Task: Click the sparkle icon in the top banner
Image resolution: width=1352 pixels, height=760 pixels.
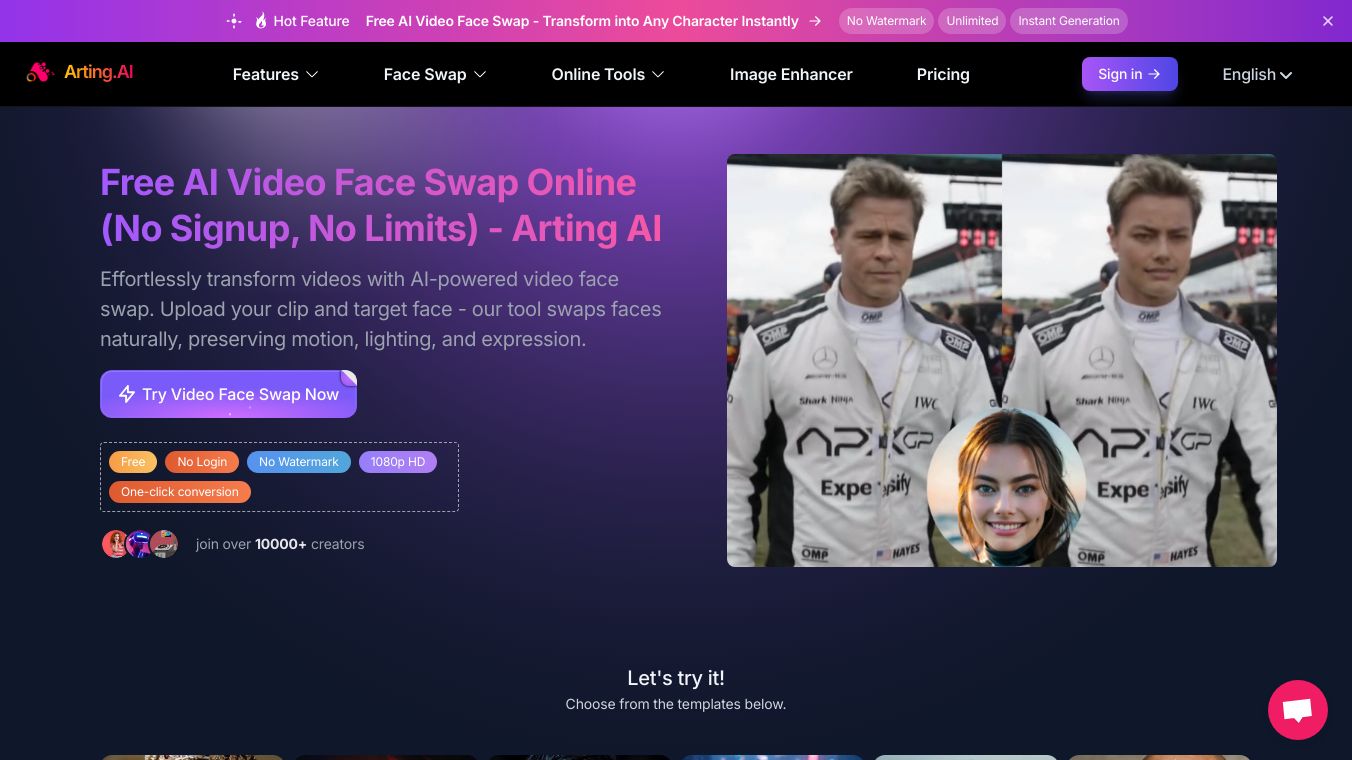Action: coord(234,21)
